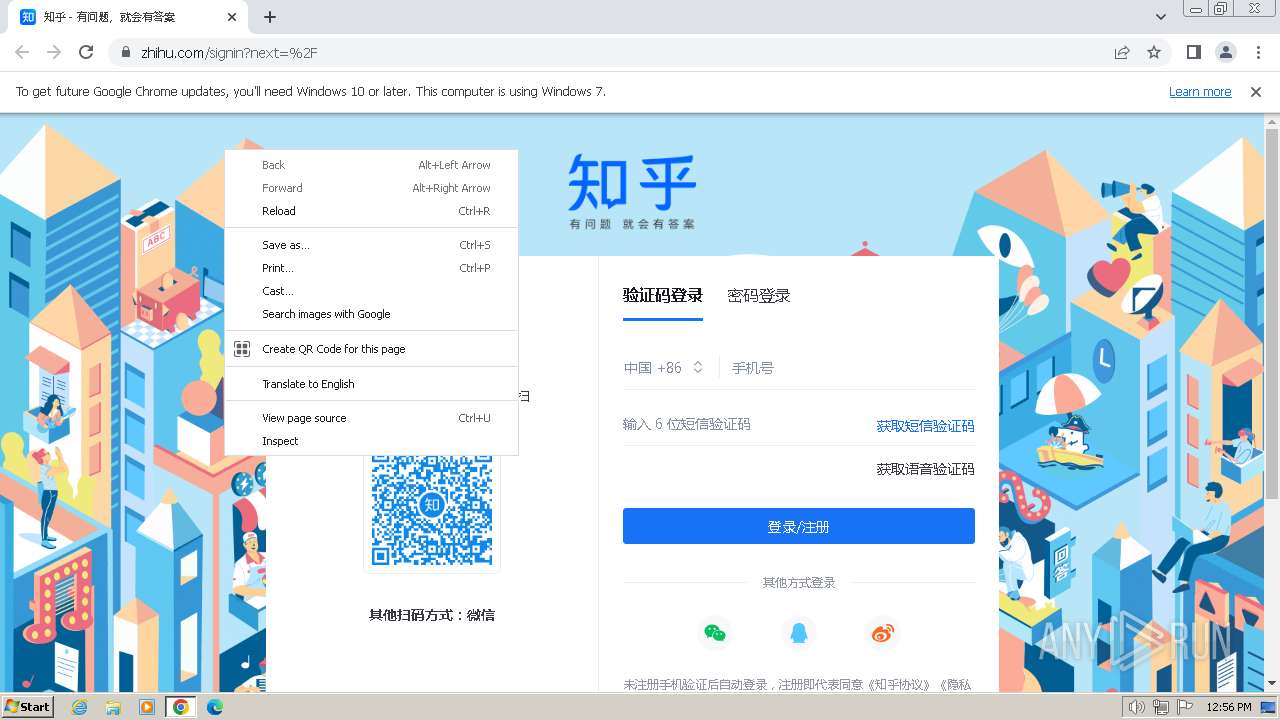Choose Cast... from the context menu
The width and height of the screenshot is (1280, 720).
[371, 291]
